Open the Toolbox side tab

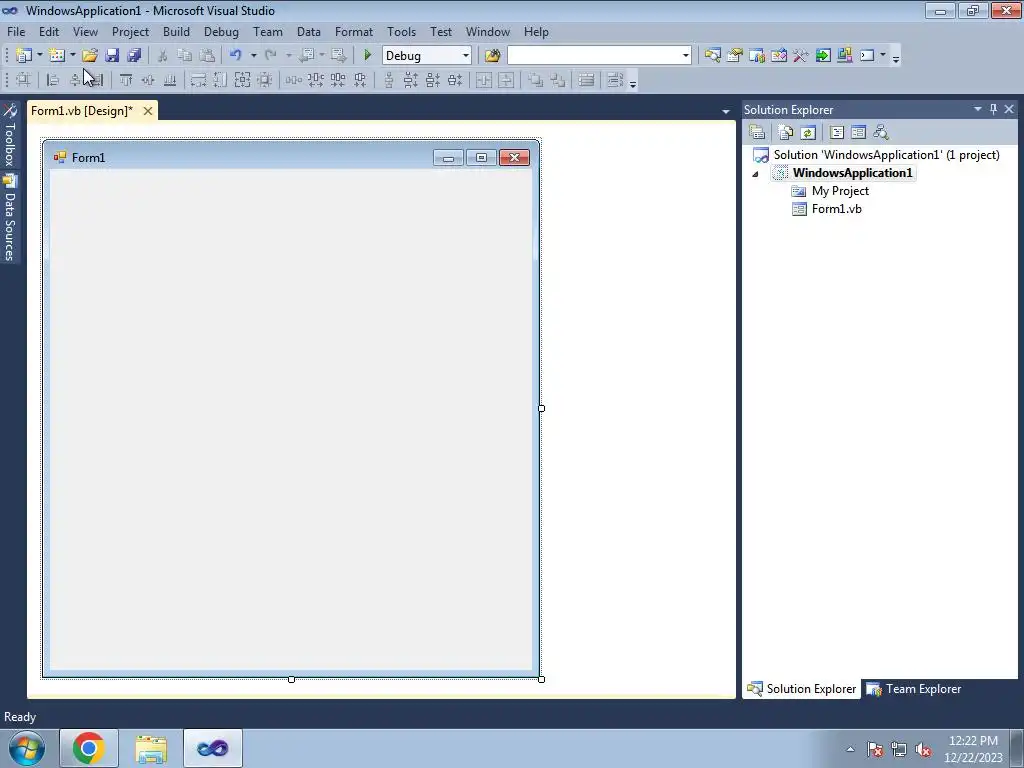[10, 135]
